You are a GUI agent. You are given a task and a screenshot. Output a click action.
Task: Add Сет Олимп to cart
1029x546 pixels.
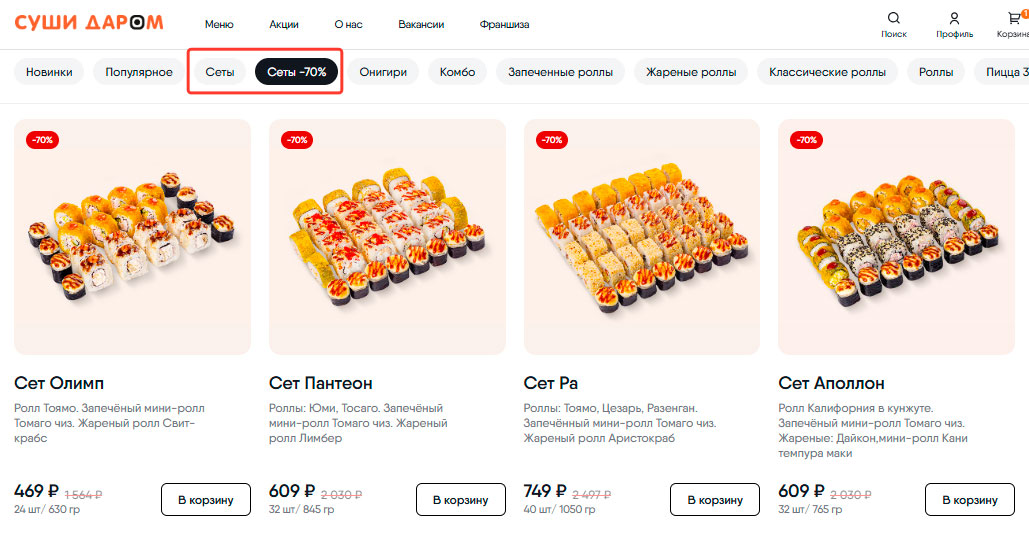tap(206, 499)
